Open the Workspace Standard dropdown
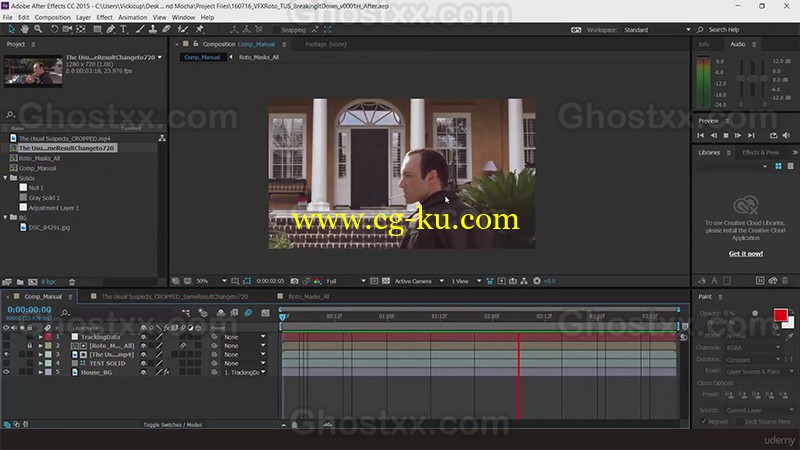This screenshot has width=800, height=450. click(657, 30)
